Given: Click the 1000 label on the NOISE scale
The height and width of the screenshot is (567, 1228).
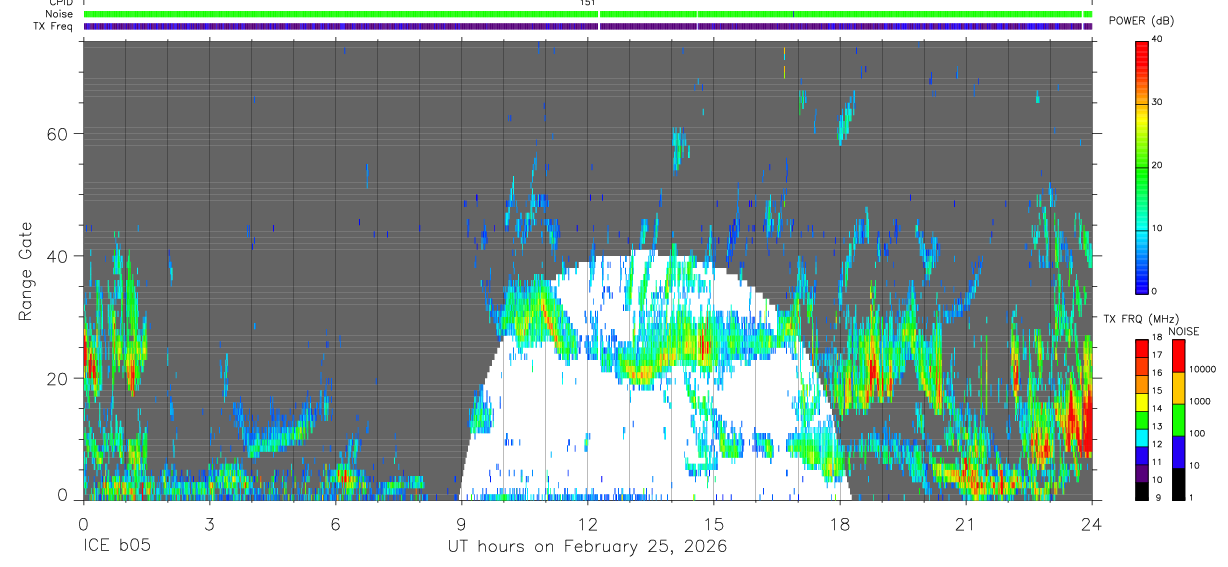Looking at the screenshot, I should point(1198,402).
